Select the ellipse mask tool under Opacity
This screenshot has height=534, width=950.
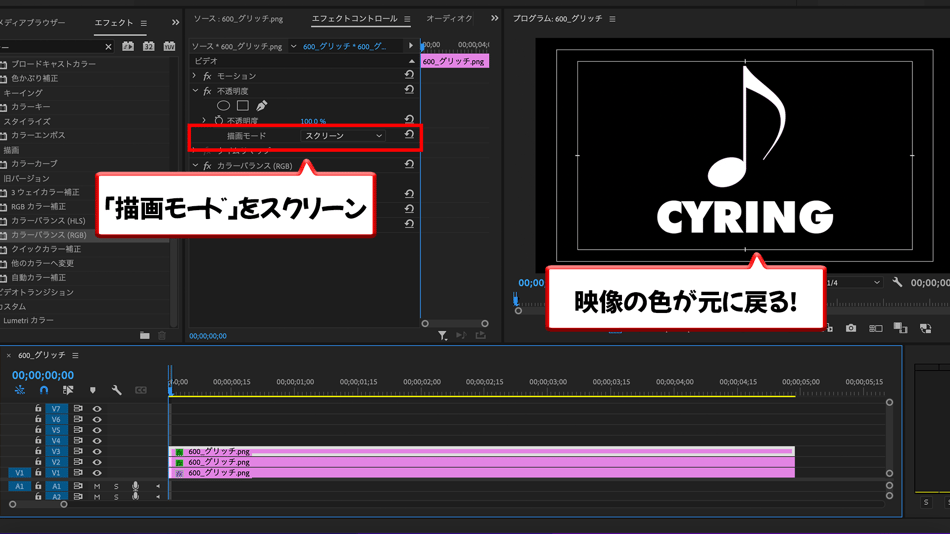point(223,105)
